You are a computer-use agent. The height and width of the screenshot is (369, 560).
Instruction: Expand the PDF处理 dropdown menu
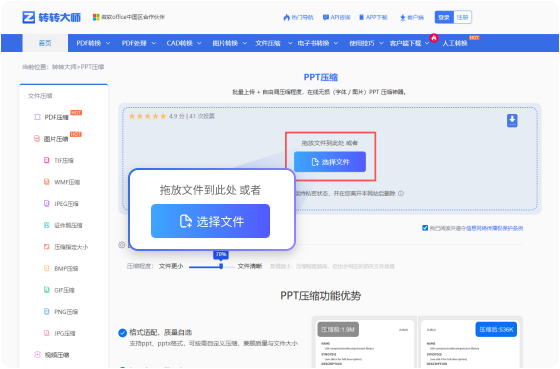click(x=139, y=43)
